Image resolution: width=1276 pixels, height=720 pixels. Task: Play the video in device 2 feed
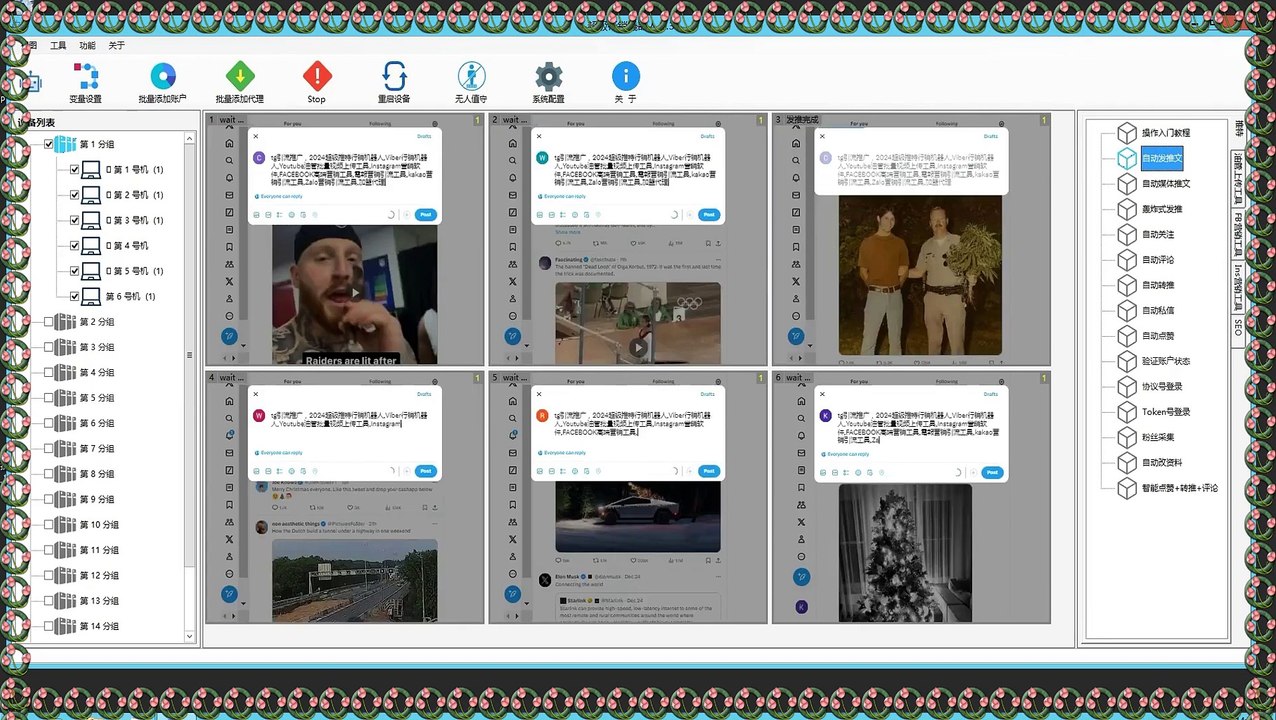(x=637, y=347)
